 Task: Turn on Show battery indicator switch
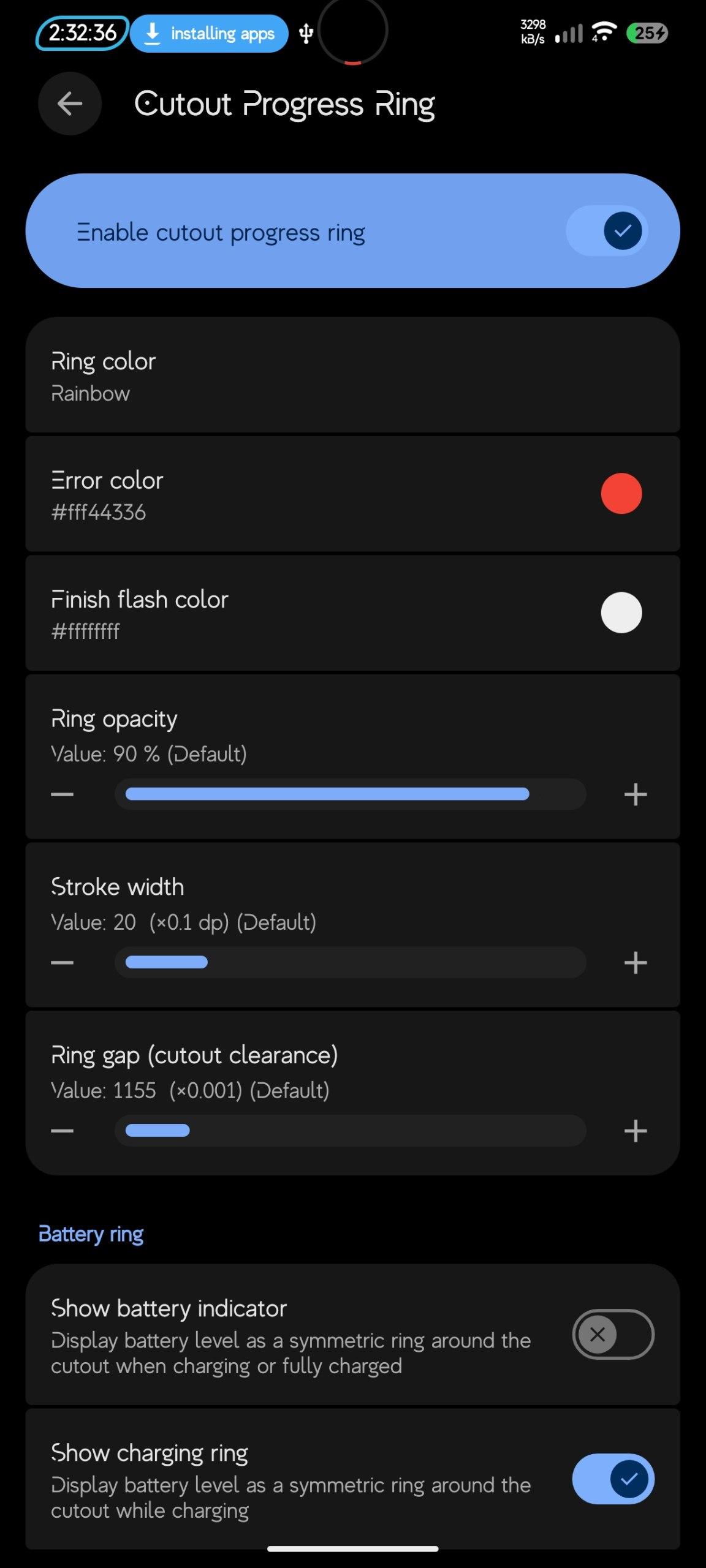point(613,1334)
